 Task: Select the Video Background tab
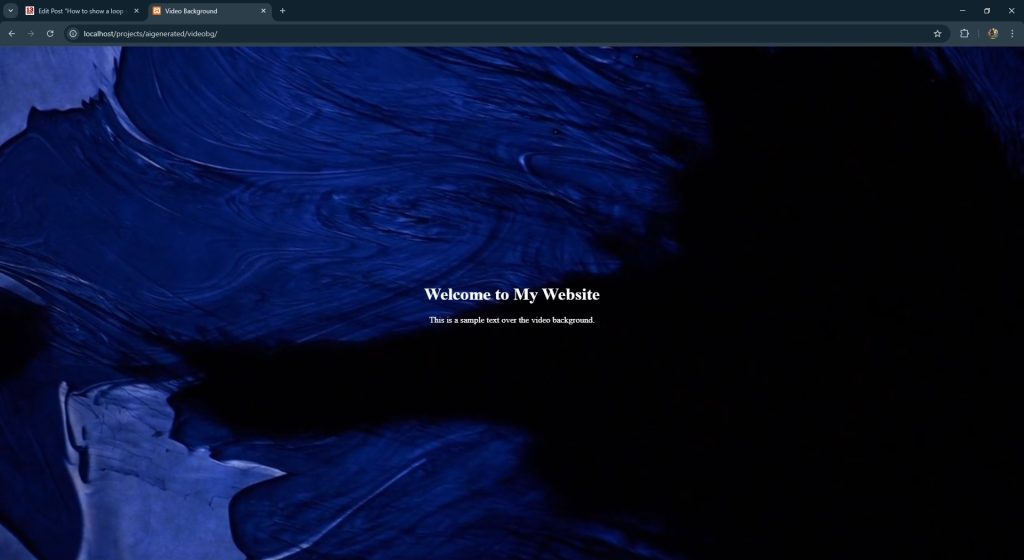coord(205,11)
